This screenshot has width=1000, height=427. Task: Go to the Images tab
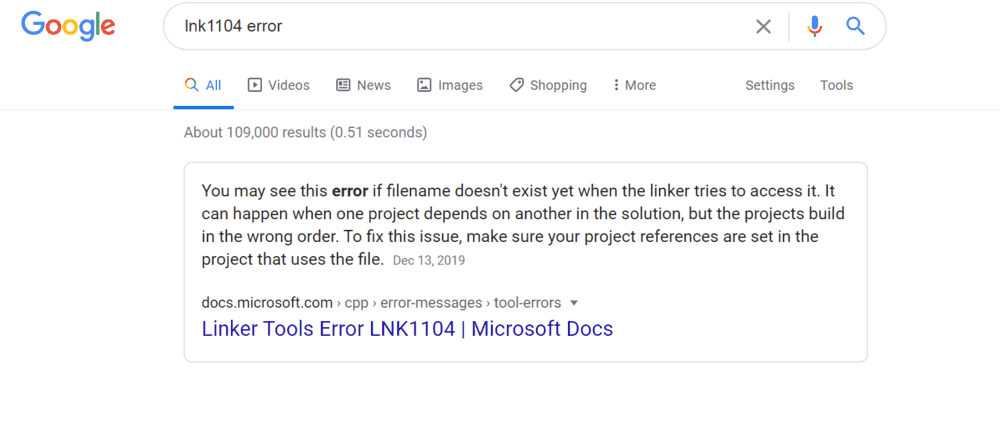[450, 86]
